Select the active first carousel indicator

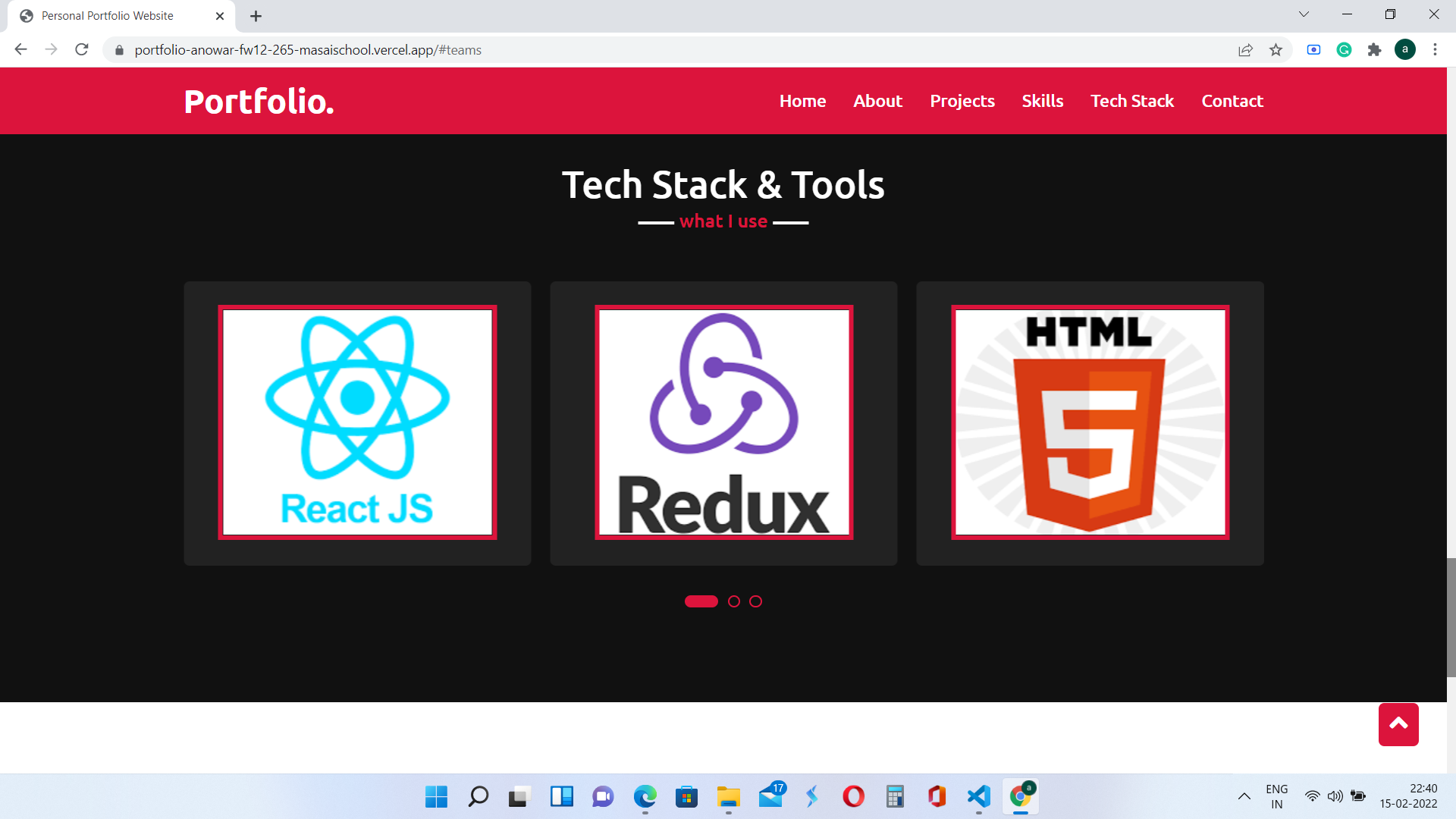coord(701,601)
